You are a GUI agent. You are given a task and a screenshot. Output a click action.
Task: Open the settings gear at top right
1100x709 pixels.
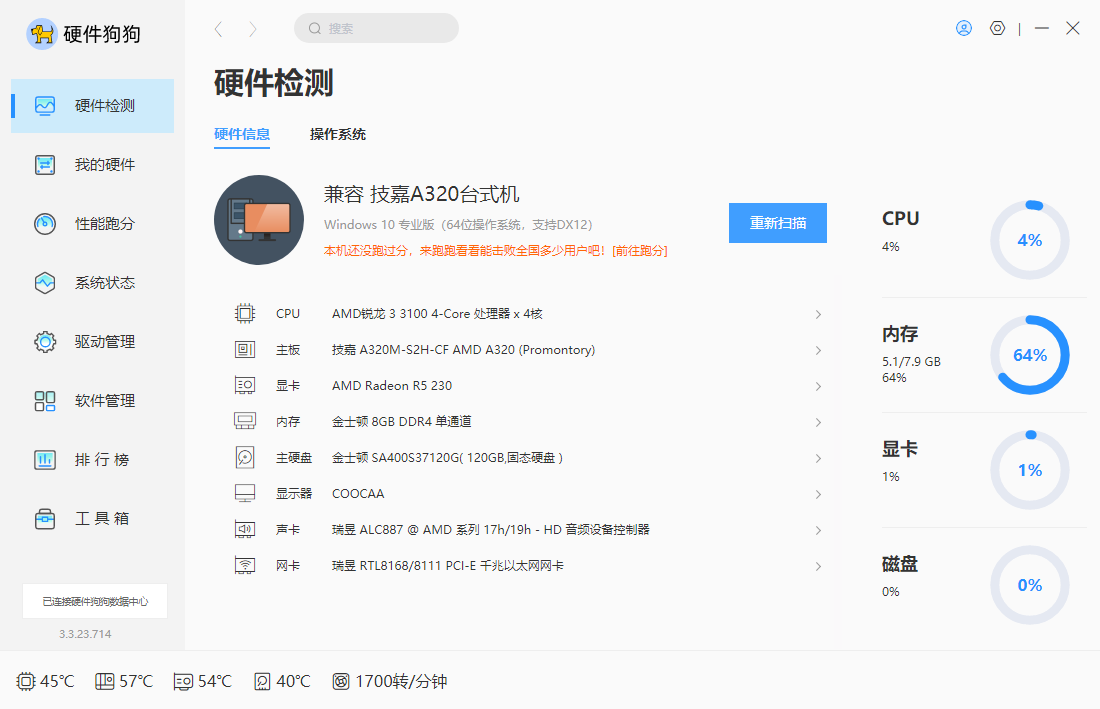997,28
